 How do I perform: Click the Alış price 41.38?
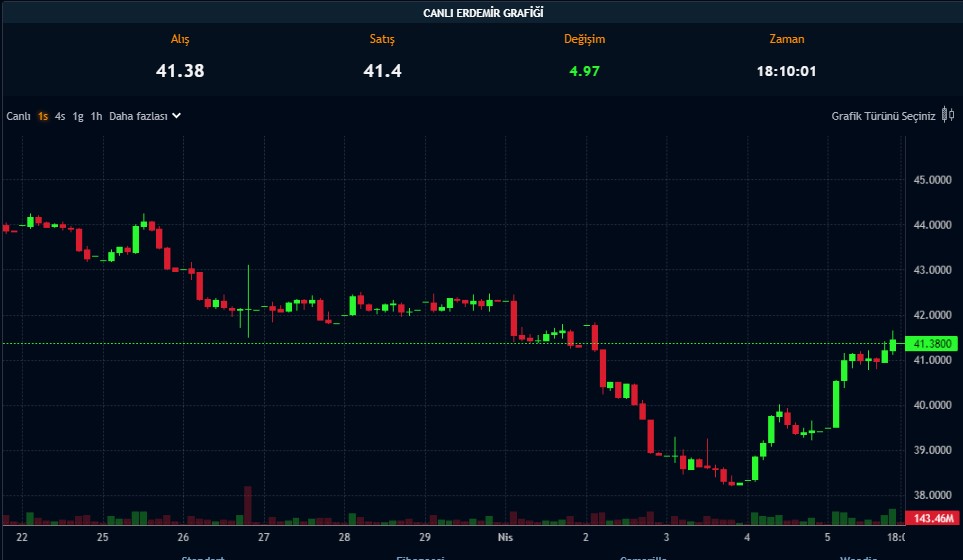pyautogui.click(x=180, y=71)
